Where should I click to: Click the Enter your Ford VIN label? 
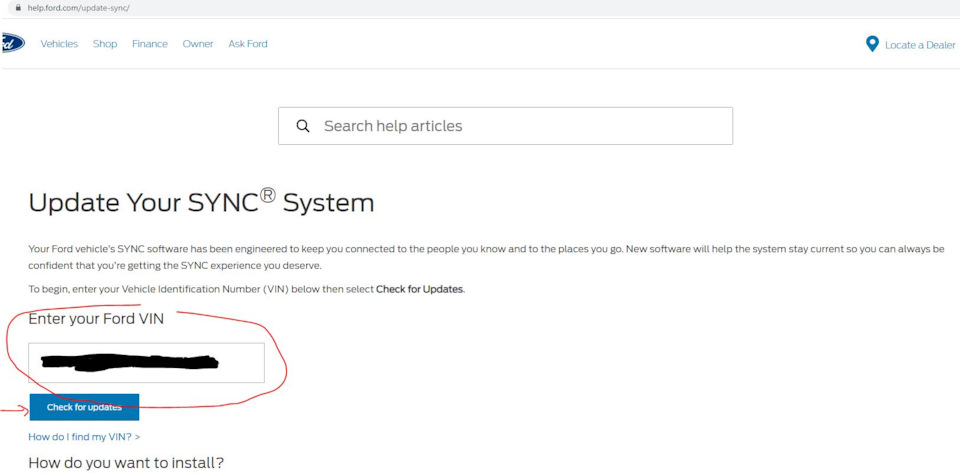[96, 319]
